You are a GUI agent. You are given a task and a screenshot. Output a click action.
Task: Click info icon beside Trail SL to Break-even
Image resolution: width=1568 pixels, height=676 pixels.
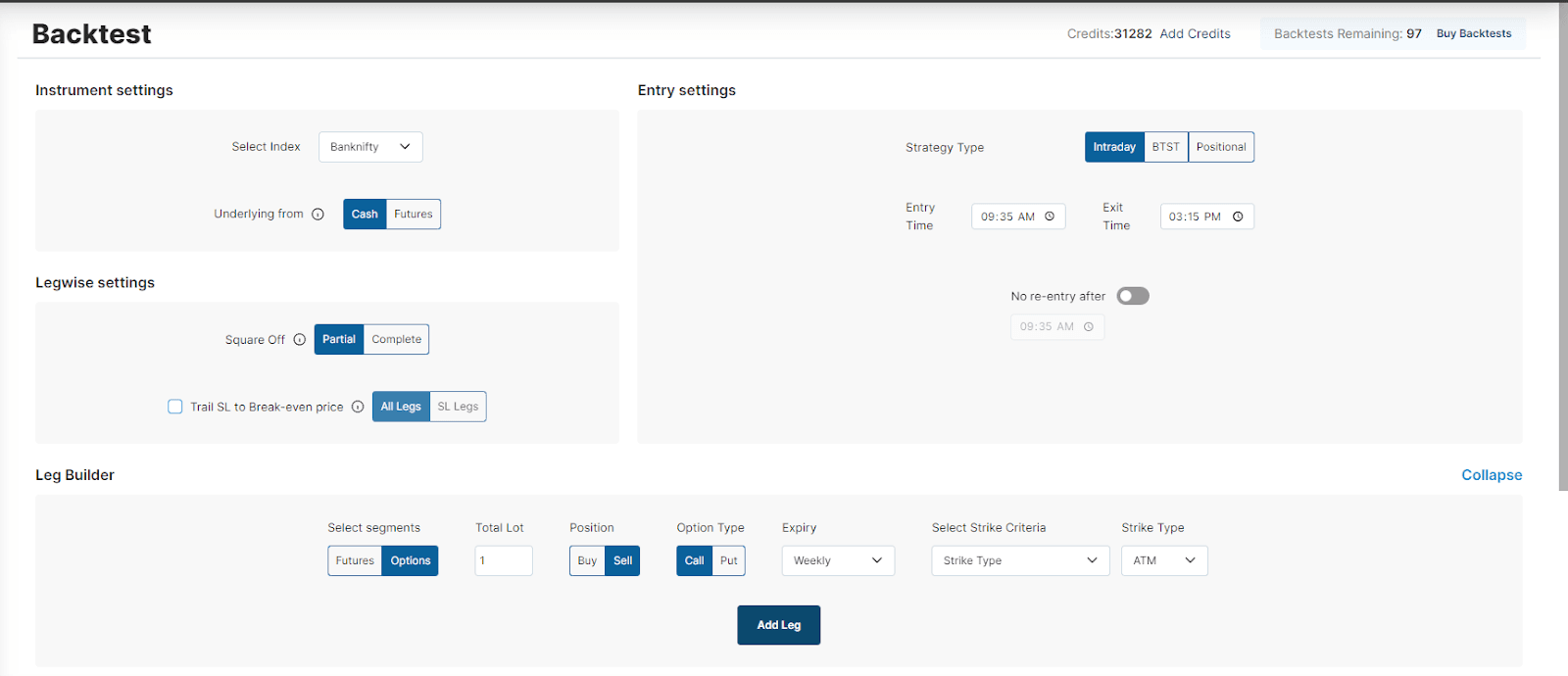358,407
